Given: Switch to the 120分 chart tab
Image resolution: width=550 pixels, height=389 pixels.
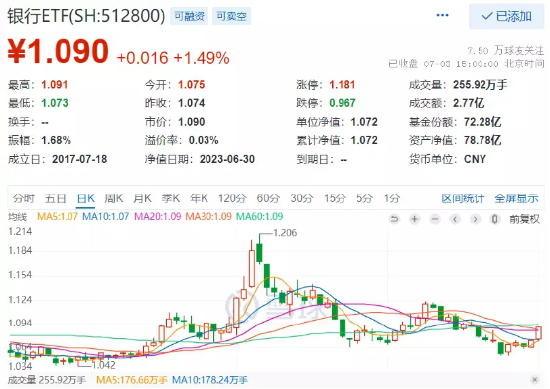Looking at the screenshot, I should click(x=232, y=199).
